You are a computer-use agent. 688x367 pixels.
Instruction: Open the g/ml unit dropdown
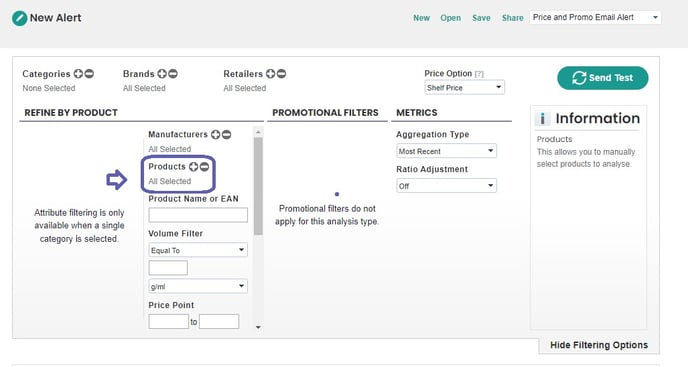point(198,286)
